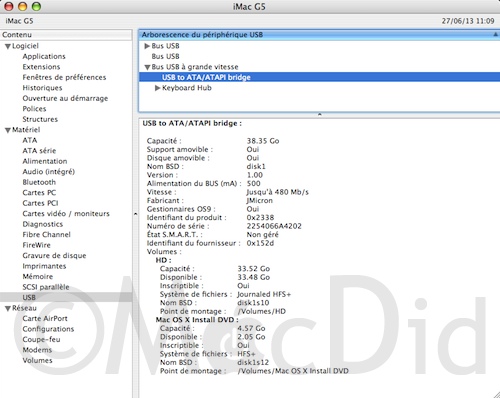Click the disk1s12 BSD name

[253, 362]
